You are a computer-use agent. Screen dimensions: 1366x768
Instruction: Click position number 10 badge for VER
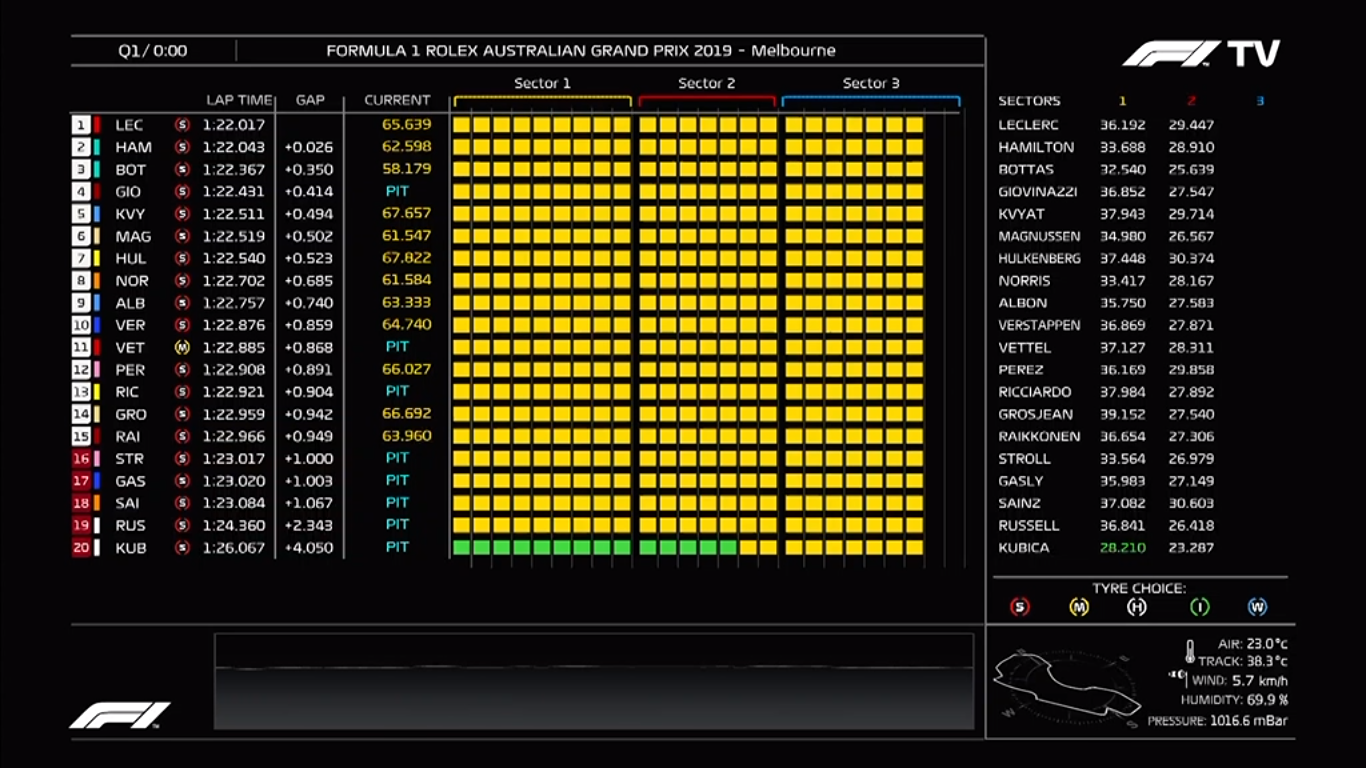click(81, 325)
